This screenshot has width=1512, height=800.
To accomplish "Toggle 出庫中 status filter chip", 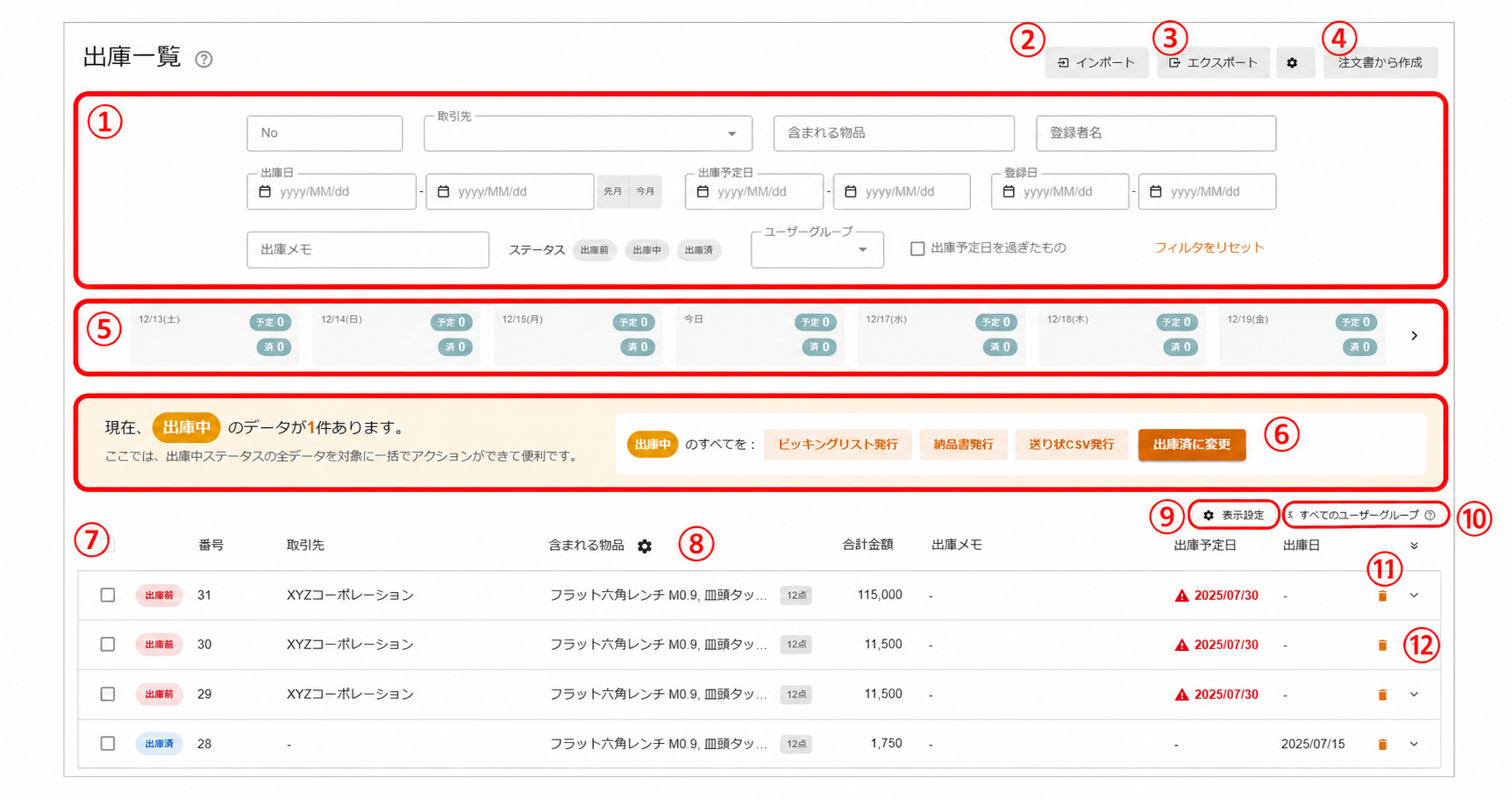I will click(x=647, y=250).
